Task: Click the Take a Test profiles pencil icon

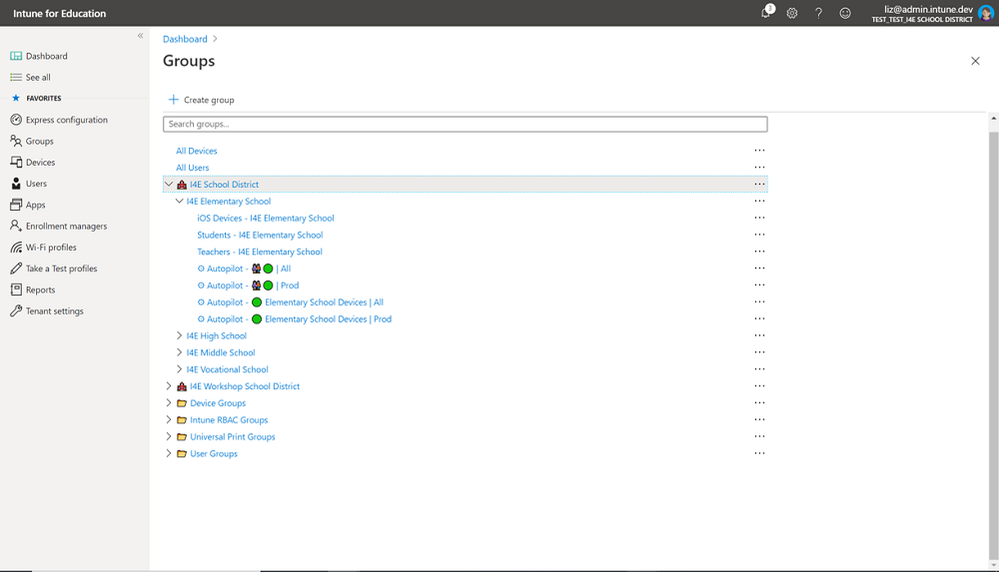Action: 16,268
